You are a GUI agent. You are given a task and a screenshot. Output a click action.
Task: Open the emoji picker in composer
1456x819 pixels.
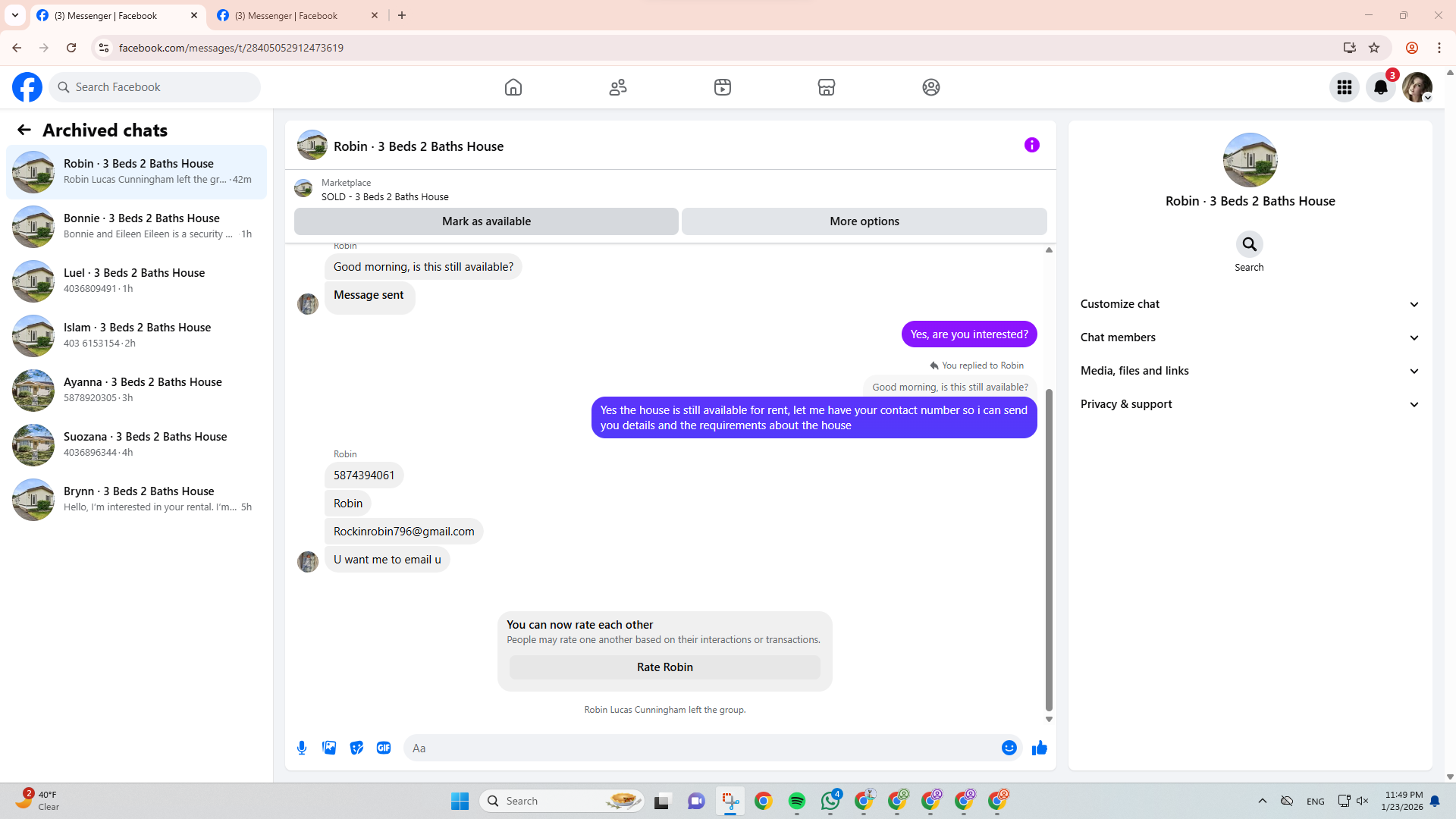[x=1009, y=748]
